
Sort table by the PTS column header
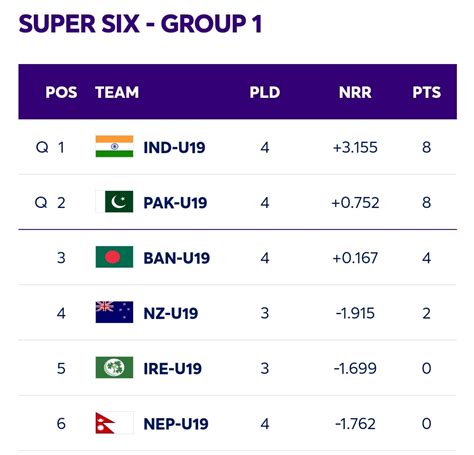[x=427, y=92]
